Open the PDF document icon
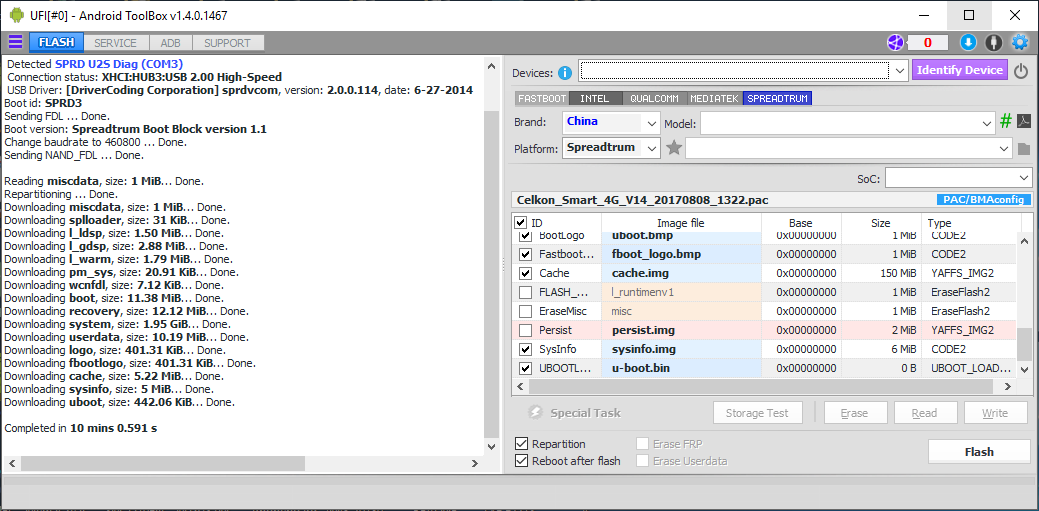Viewport: 1039px width, 511px height. pyautogui.click(x=1024, y=121)
